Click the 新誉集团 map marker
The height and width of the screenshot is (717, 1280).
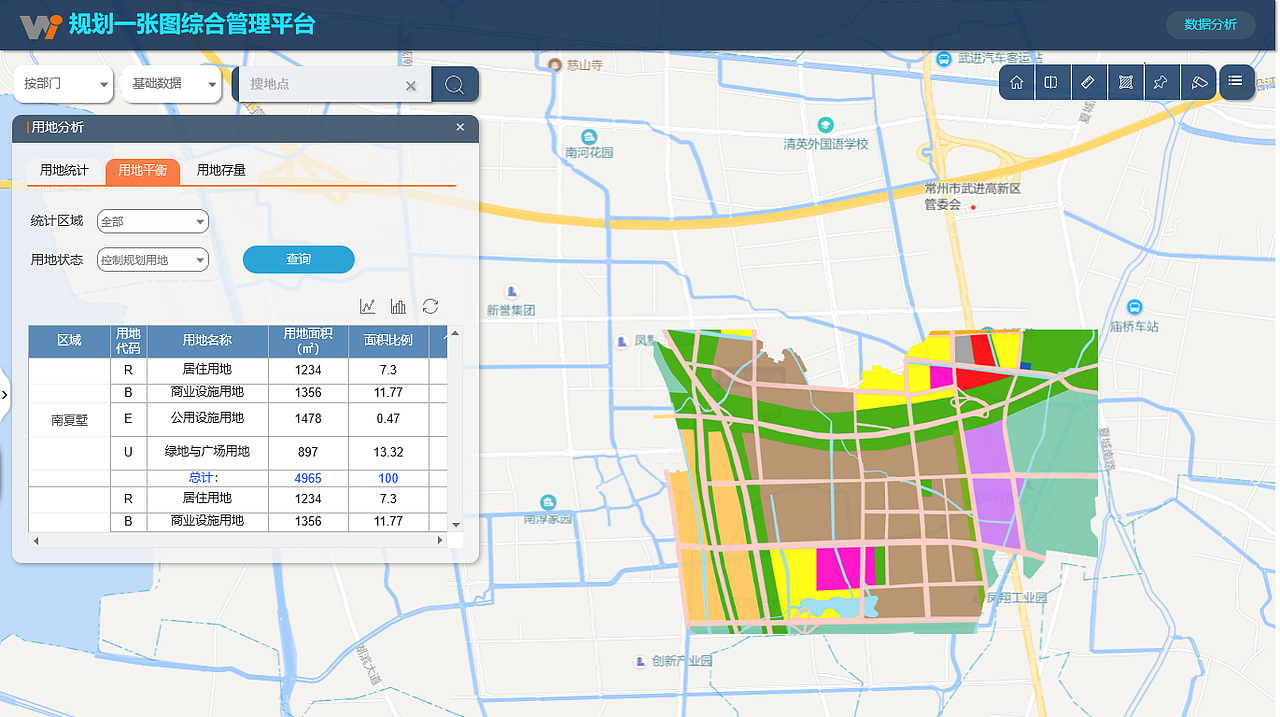click(x=511, y=292)
